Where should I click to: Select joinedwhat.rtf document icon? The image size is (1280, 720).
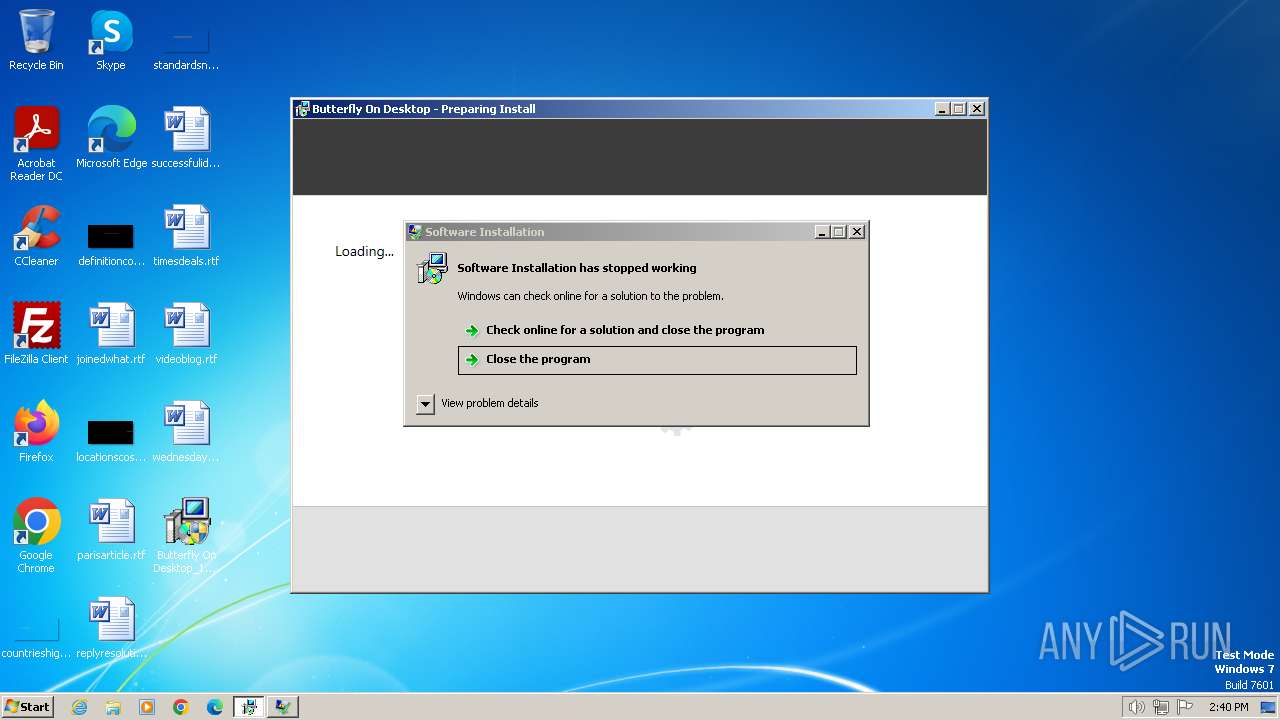pos(111,334)
